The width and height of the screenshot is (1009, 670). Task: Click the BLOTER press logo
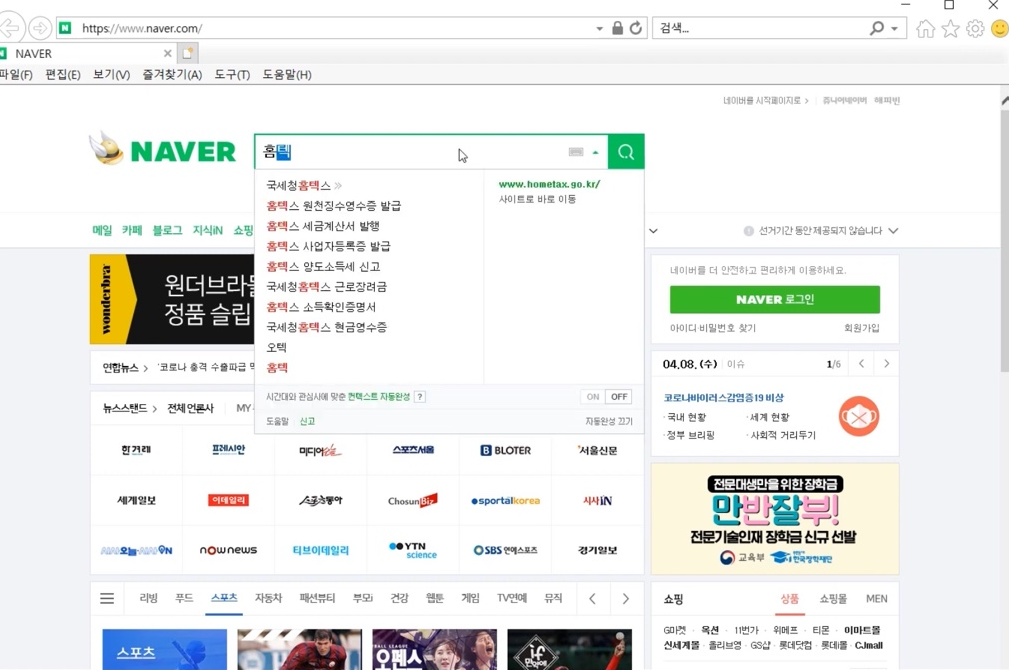(x=505, y=451)
